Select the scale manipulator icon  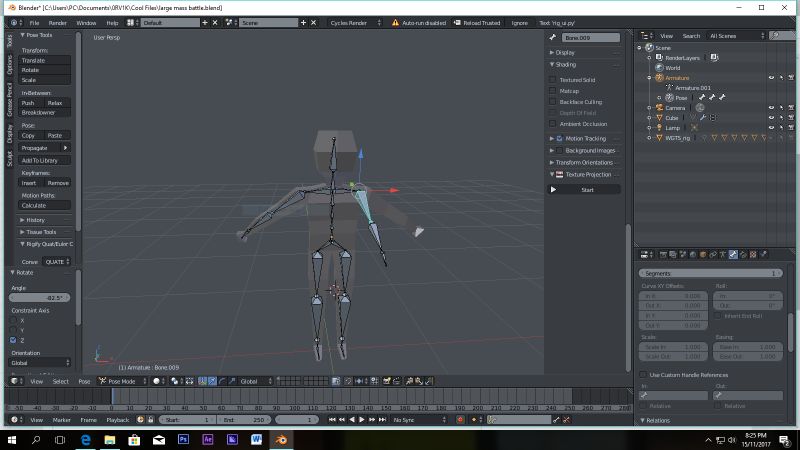(232, 381)
